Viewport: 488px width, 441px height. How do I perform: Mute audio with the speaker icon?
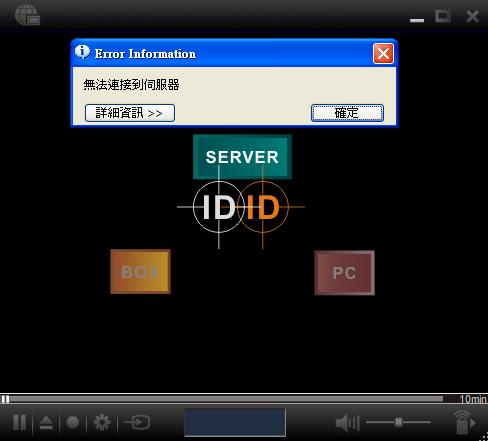[347, 423]
